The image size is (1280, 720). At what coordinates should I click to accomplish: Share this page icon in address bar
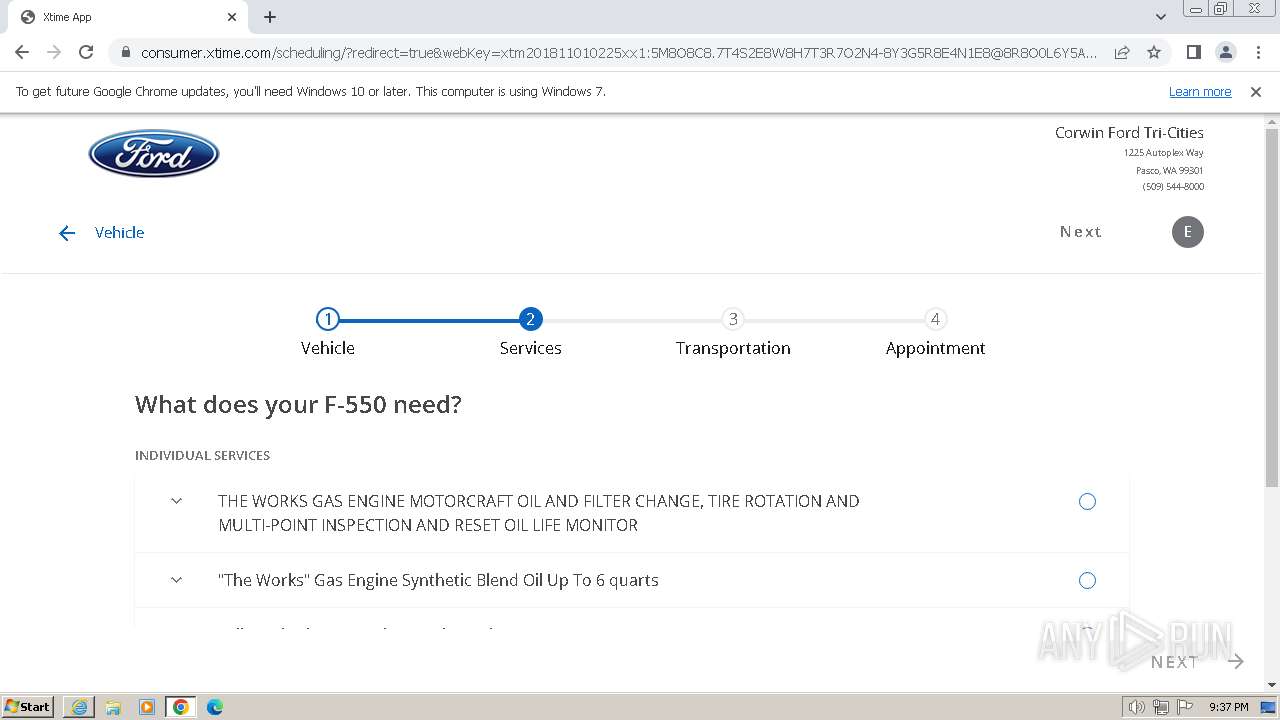(1122, 52)
